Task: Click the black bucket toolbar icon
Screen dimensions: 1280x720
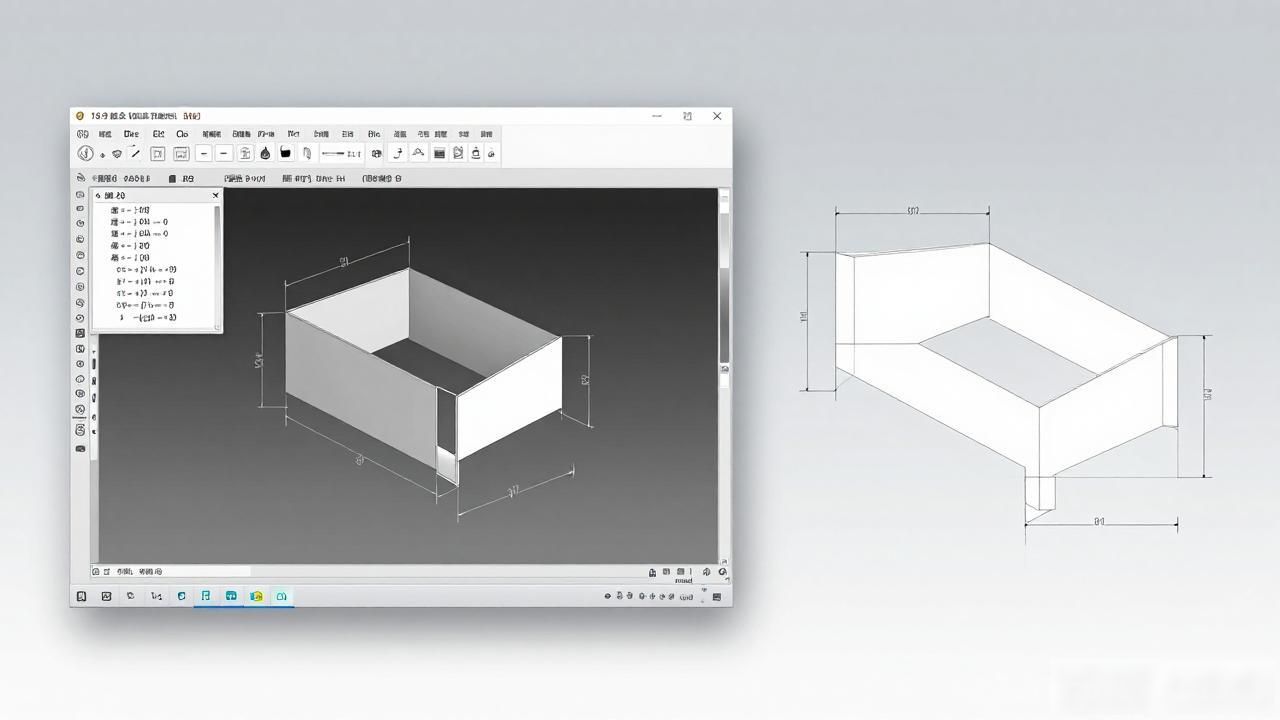Action: pyautogui.click(x=285, y=152)
